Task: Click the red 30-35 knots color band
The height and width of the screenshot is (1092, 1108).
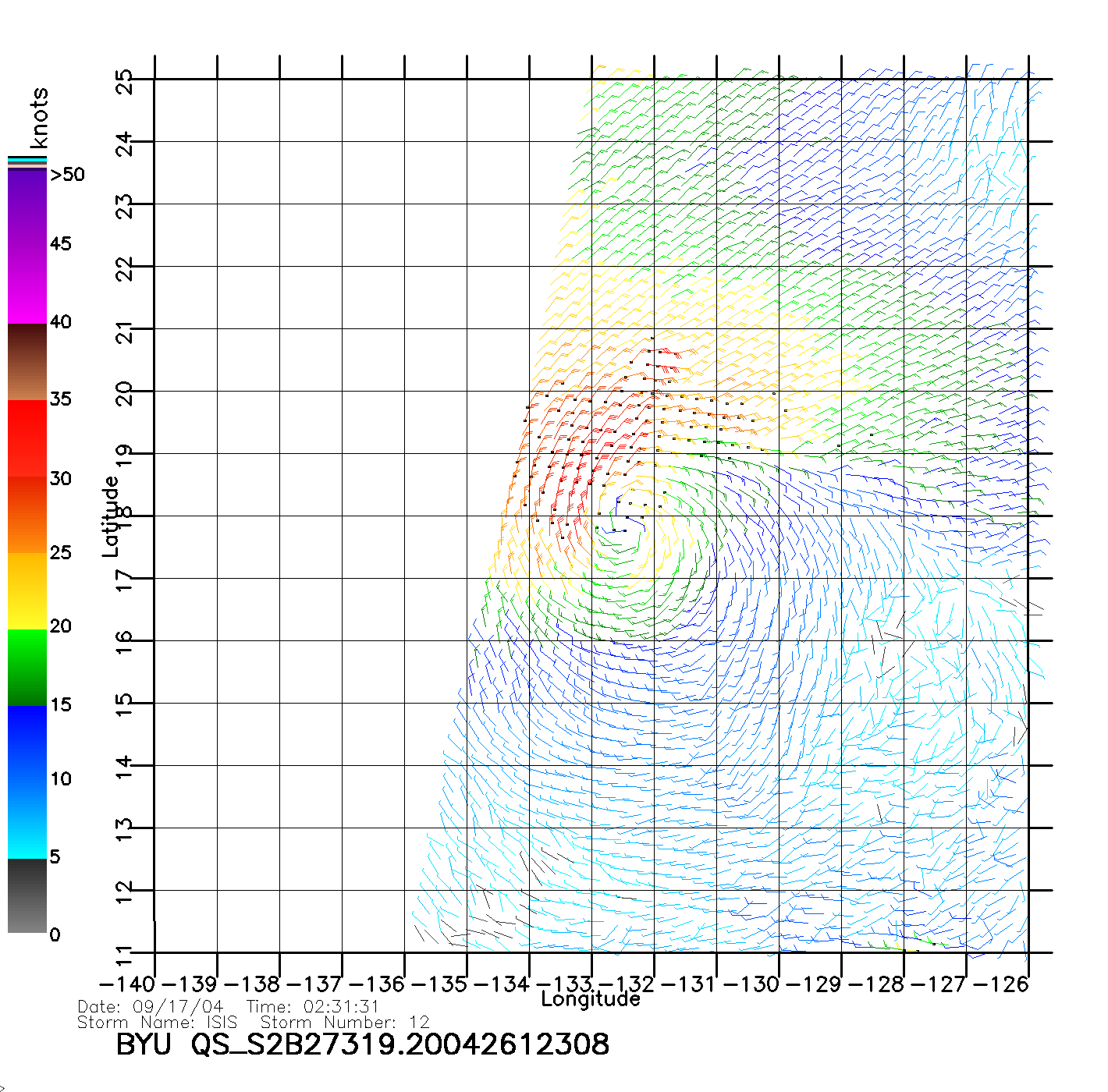Action: click(27, 438)
